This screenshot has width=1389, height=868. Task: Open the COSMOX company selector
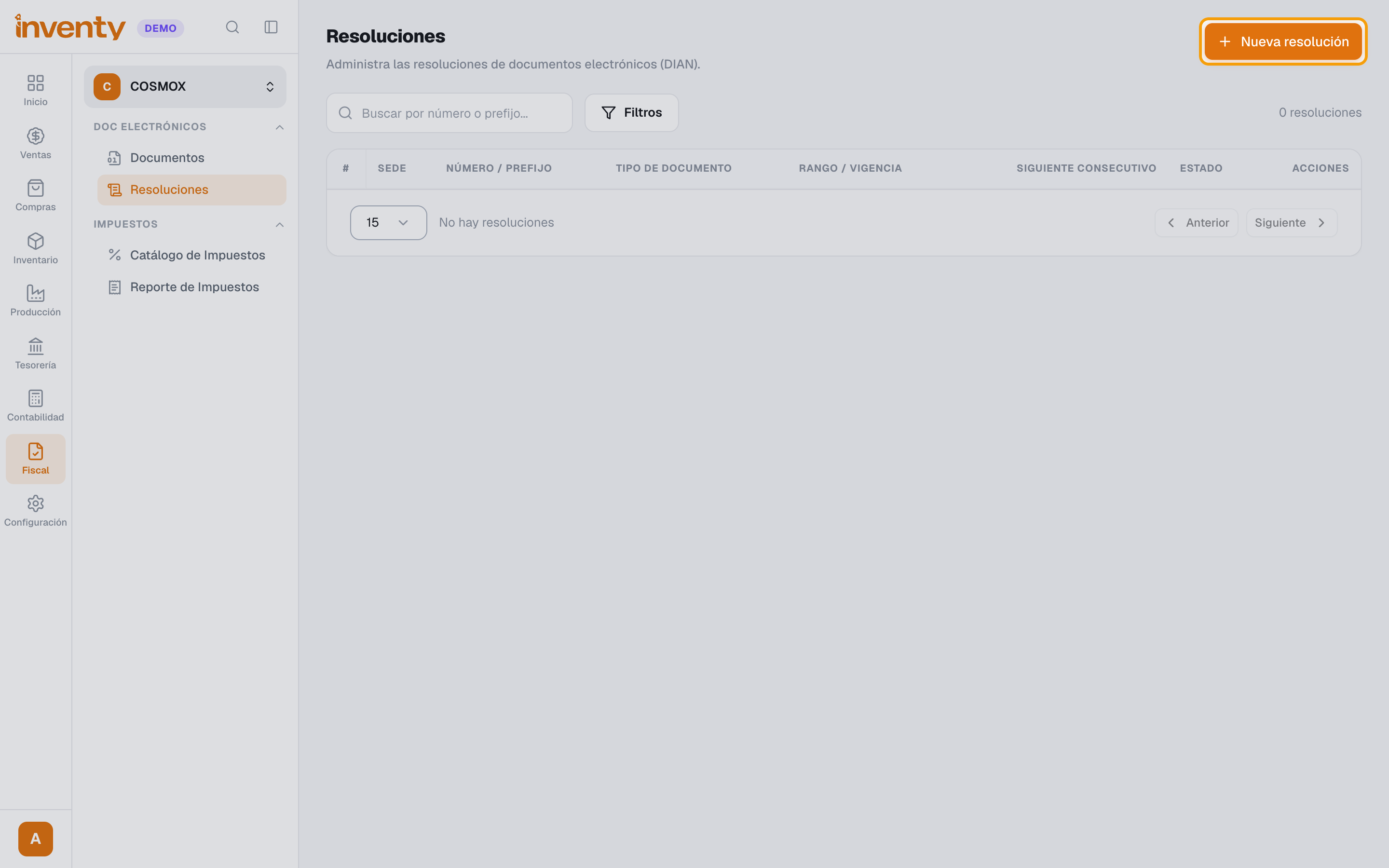tap(185, 87)
